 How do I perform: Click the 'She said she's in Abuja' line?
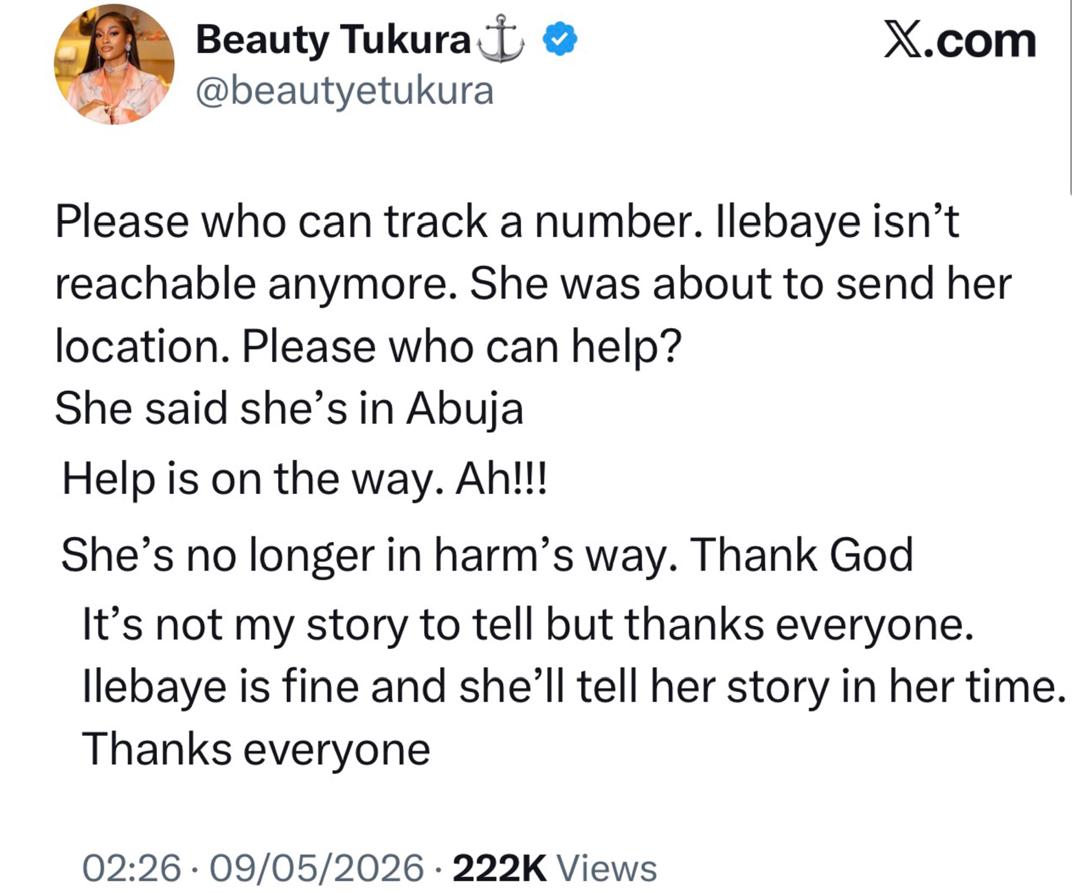289,408
